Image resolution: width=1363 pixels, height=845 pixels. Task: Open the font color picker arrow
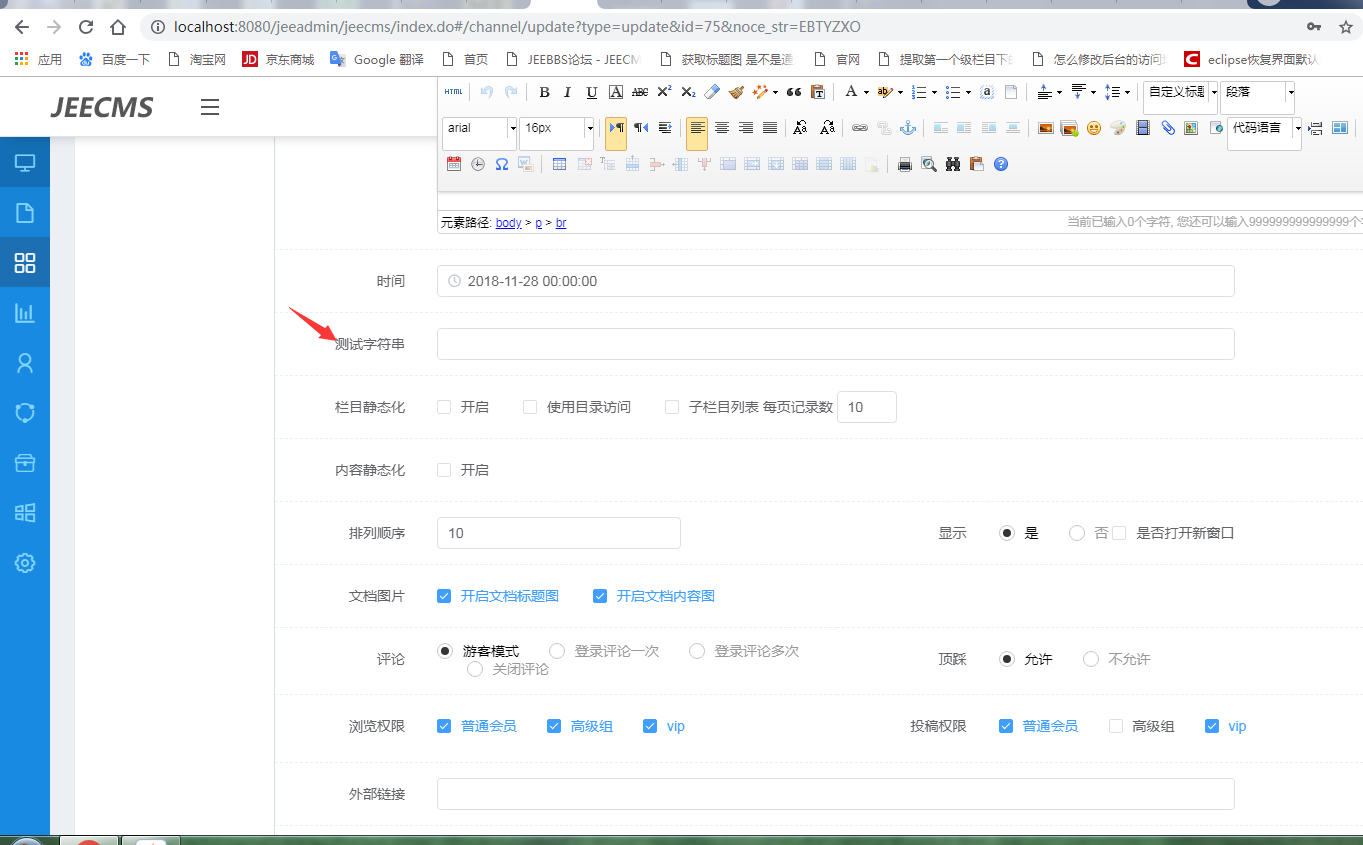(x=865, y=92)
